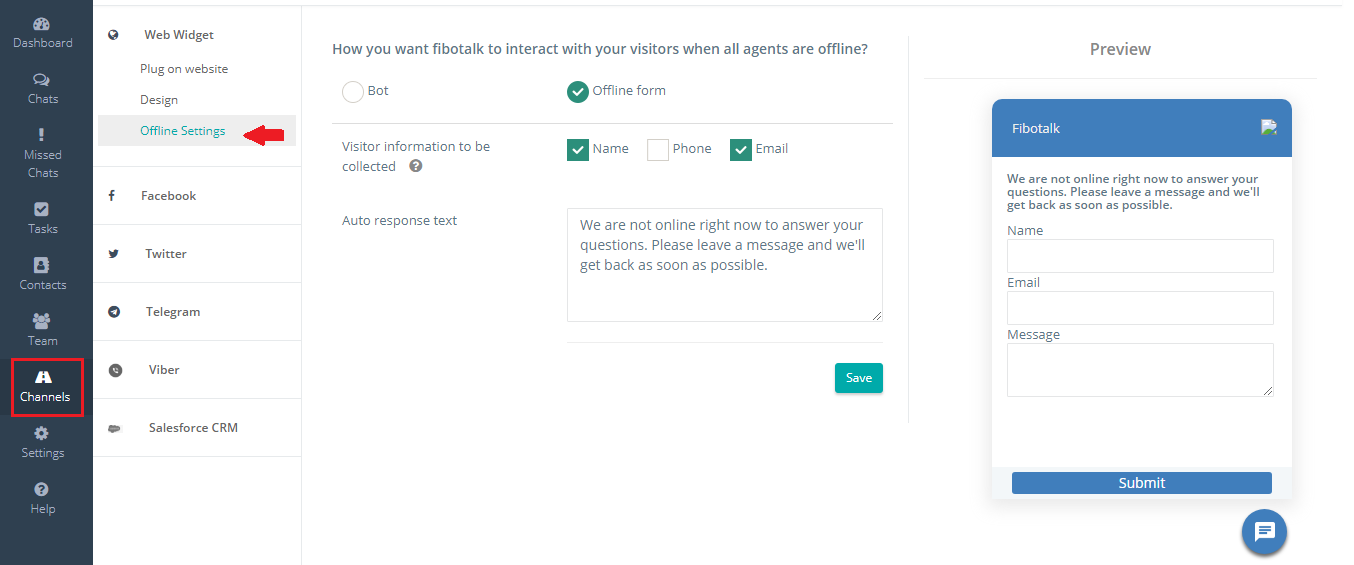Uncheck the Email checkbox
Image resolution: width=1354 pixels, height=565 pixels.
pos(741,150)
